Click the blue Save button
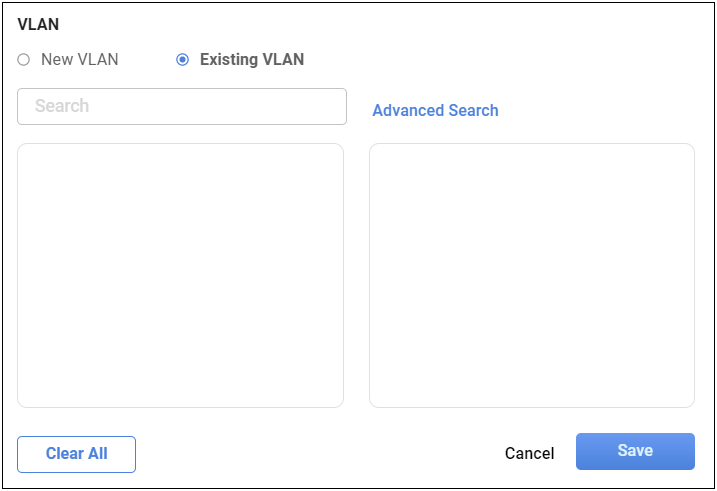This screenshot has height=491, width=717. click(x=635, y=451)
